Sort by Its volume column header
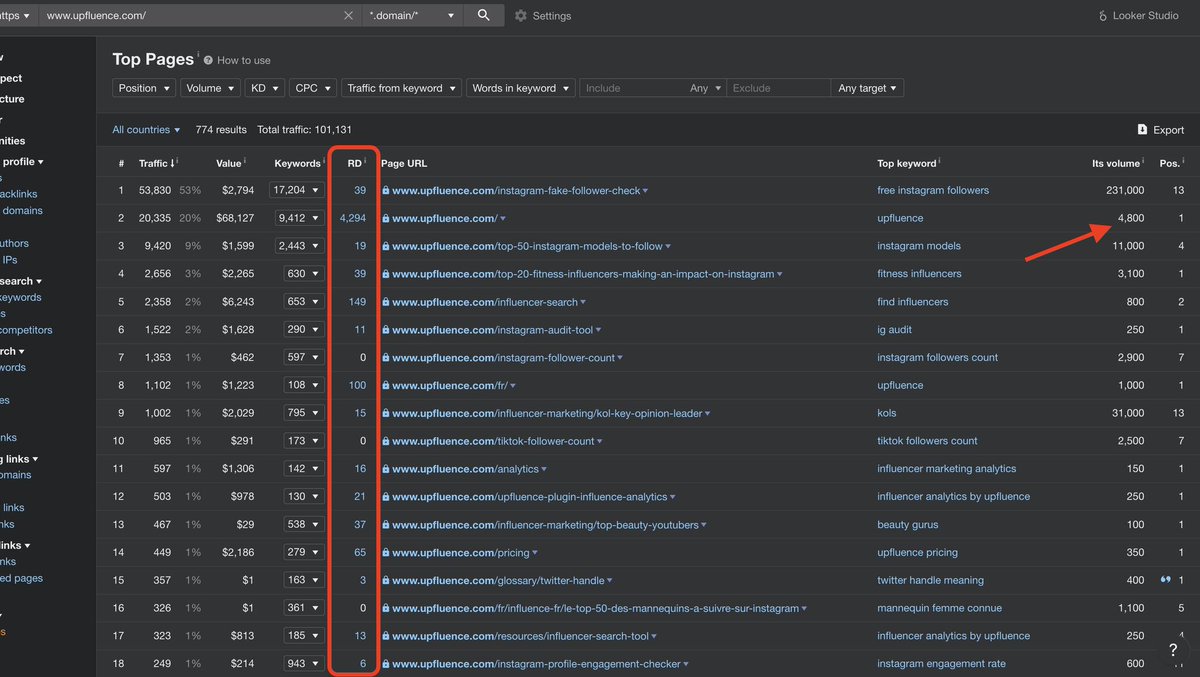 [x=1115, y=163]
